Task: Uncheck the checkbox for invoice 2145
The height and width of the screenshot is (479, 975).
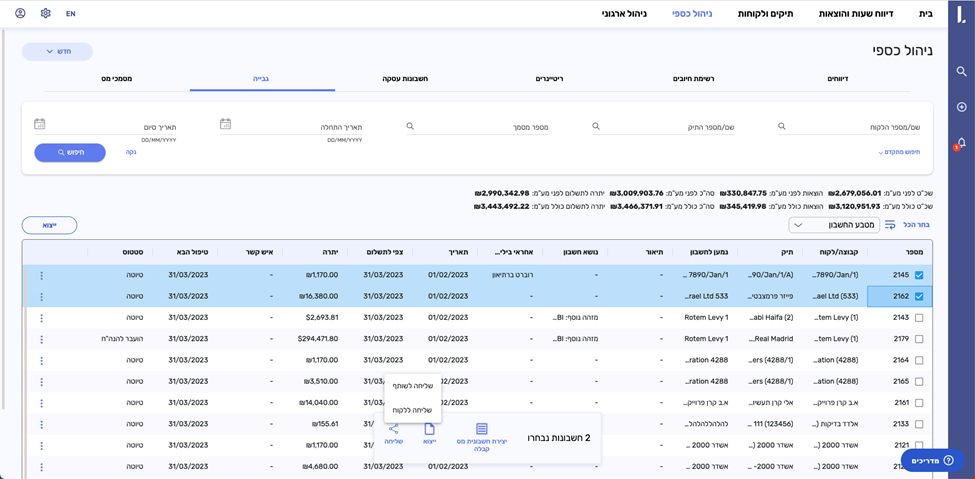Action: (919, 275)
